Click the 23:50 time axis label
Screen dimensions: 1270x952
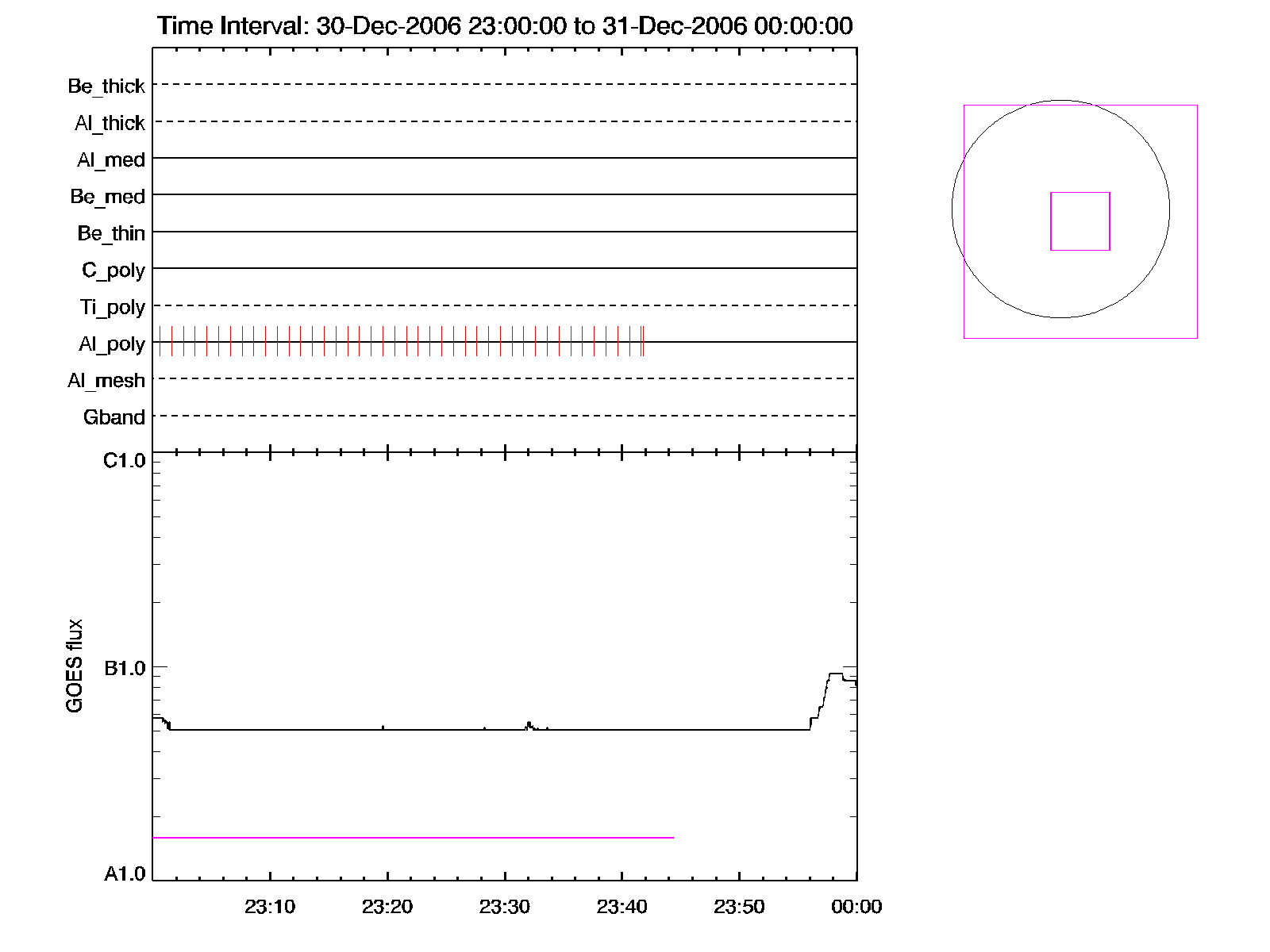click(x=739, y=907)
